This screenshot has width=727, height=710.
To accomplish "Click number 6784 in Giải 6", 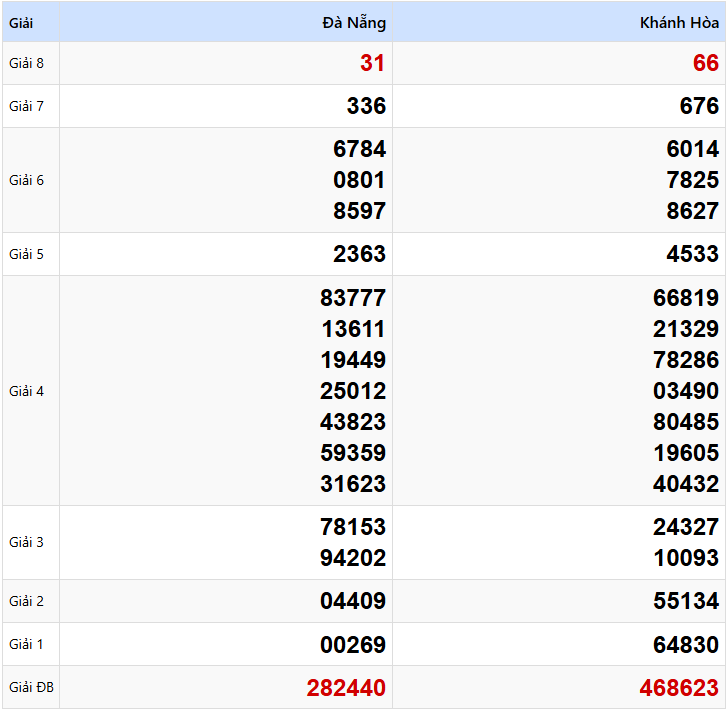I will pos(359,149).
